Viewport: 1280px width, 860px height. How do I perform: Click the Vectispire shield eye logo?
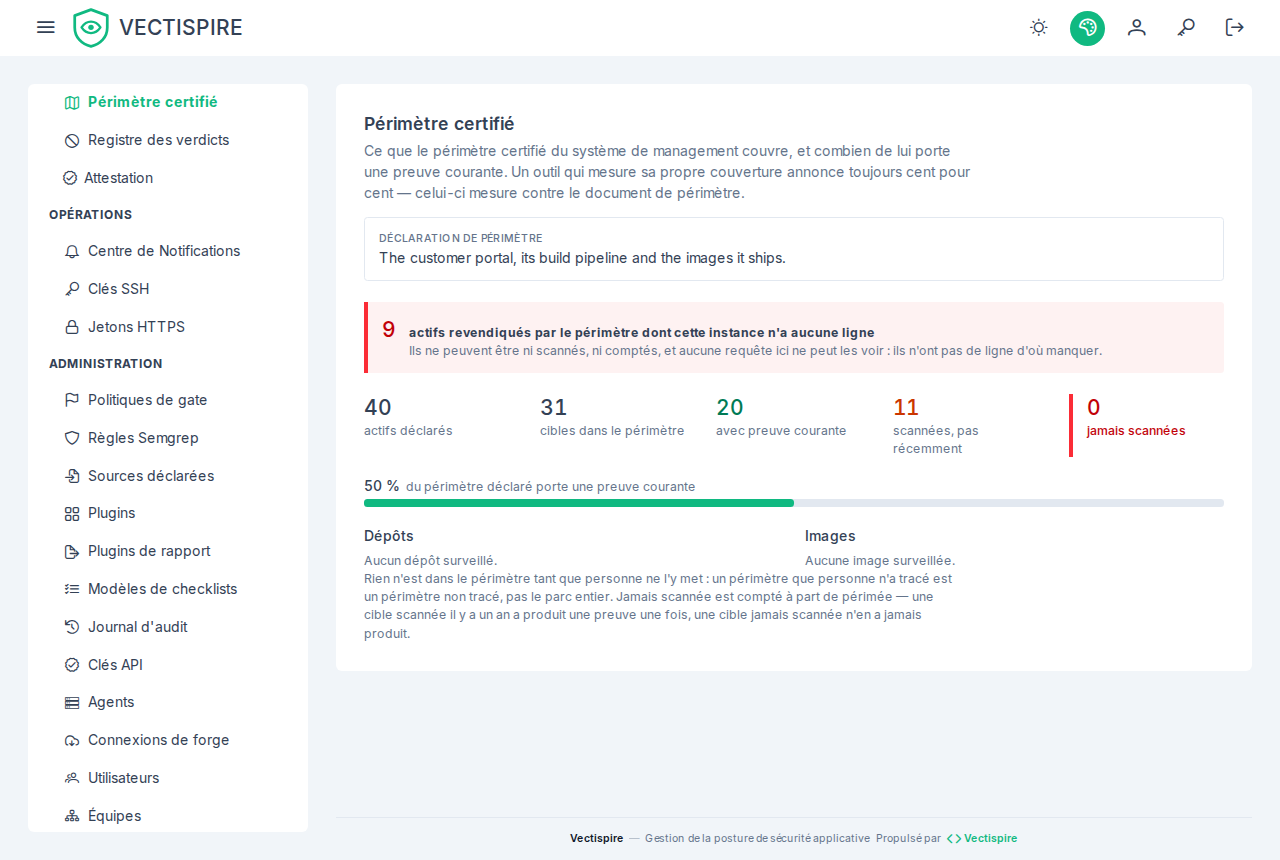(x=91, y=28)
